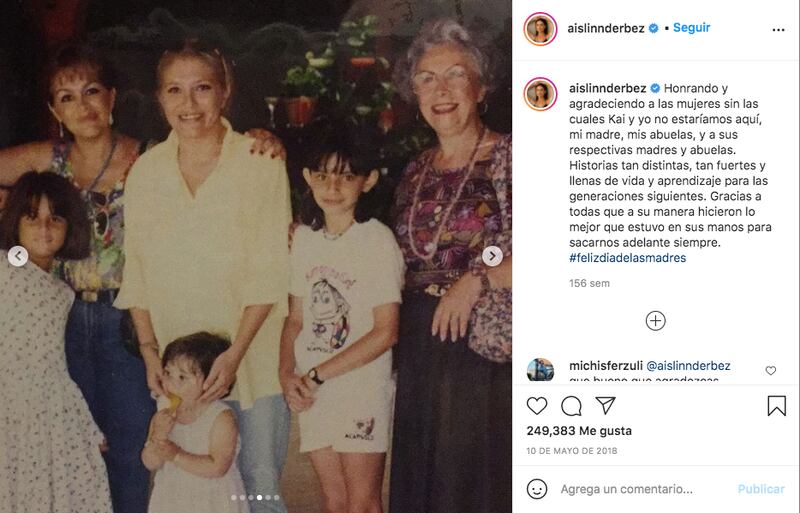Image resolution: width=800 pixels, height=513 pixels.
Task: Click the Publicar button
Action: click(x=761, y=489)
